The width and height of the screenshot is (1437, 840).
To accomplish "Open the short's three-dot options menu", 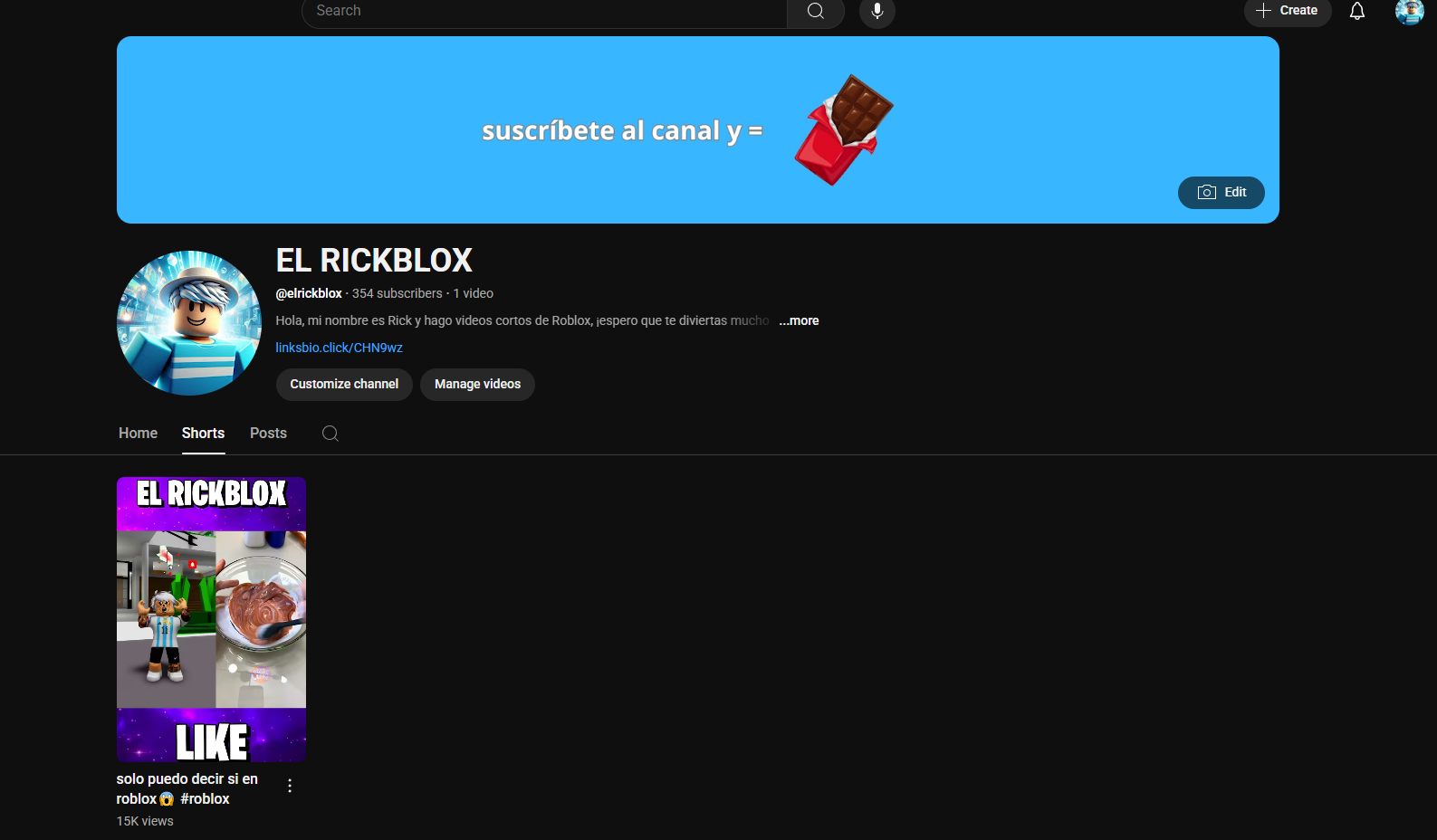I will (x=290, y=786).
